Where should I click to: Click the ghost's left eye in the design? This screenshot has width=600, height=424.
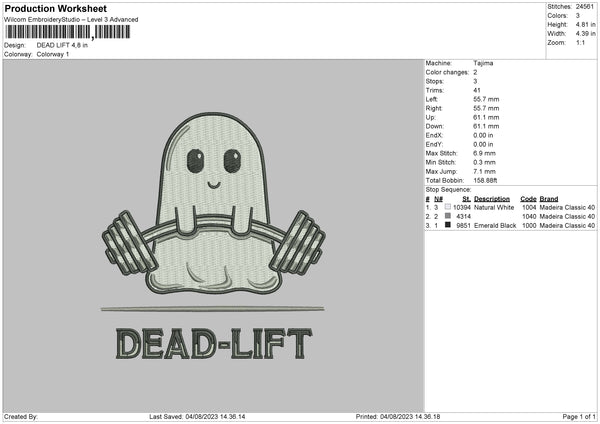(x=195, y=157)
